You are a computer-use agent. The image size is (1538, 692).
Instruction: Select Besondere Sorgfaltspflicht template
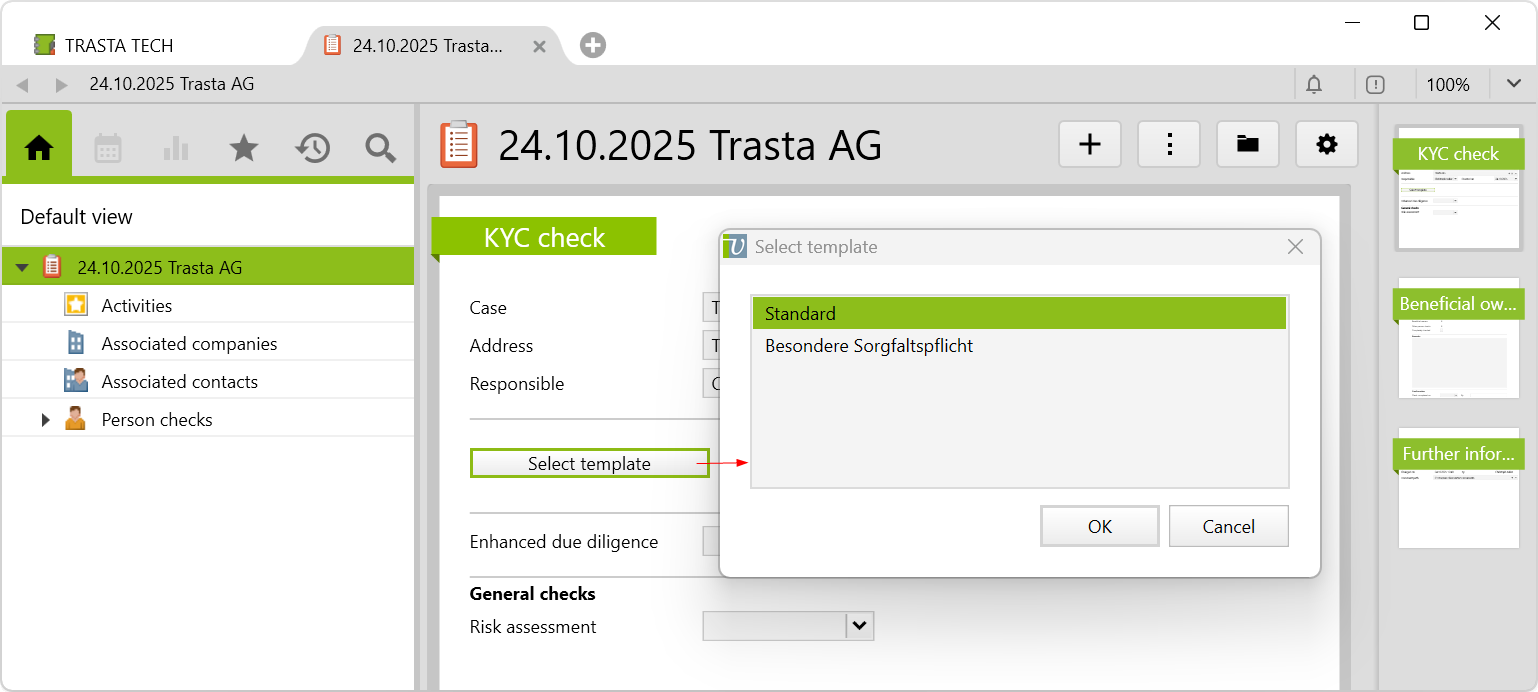pos(868,346)
